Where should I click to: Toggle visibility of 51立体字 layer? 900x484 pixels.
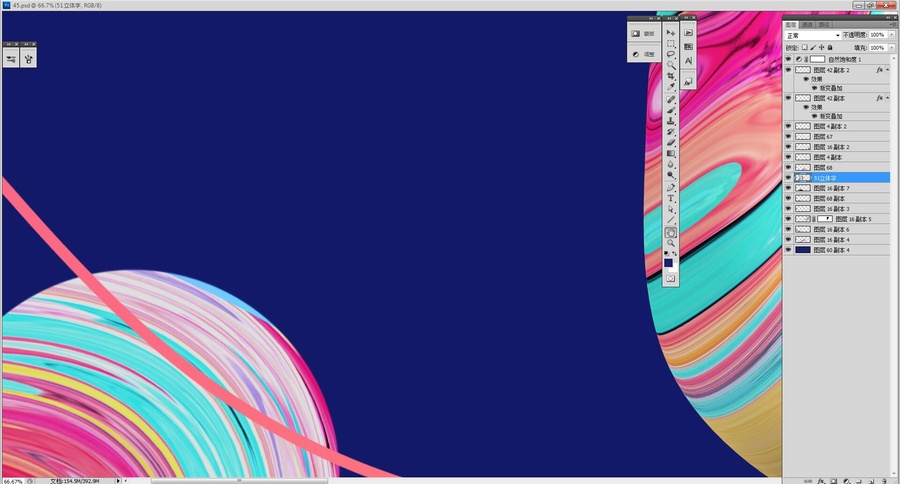(788, 178)
